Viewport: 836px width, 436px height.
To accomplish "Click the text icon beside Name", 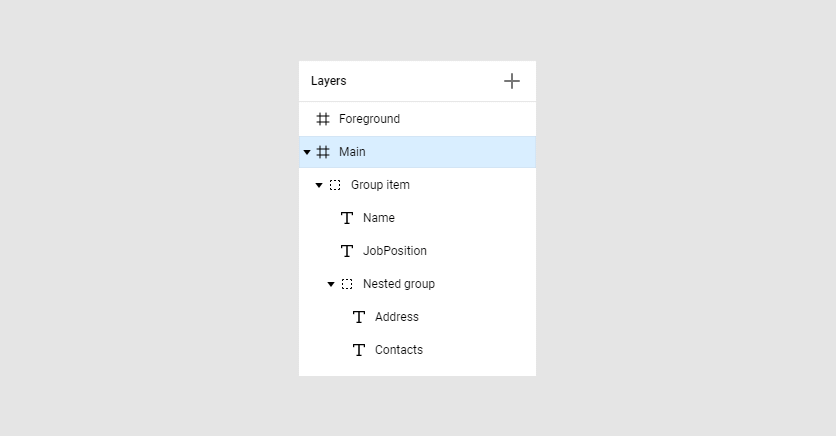I will tap(347, 218).
